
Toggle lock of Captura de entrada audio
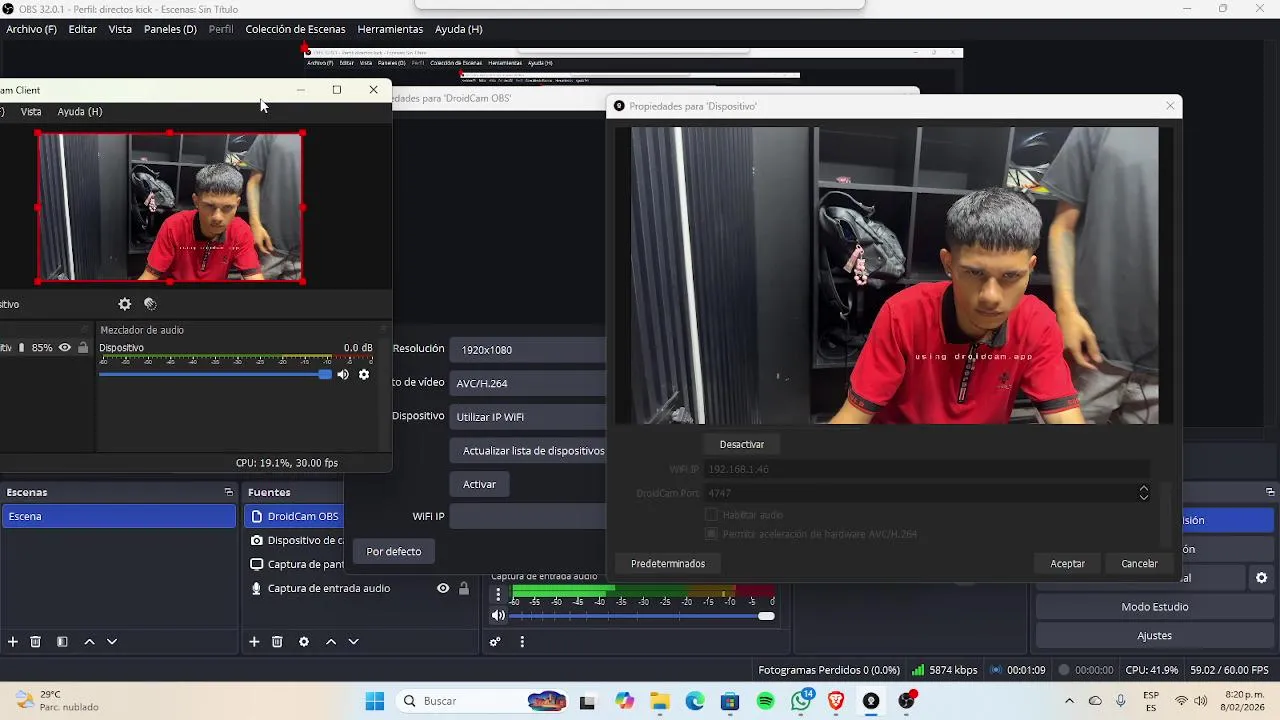(x=463, y=588)
